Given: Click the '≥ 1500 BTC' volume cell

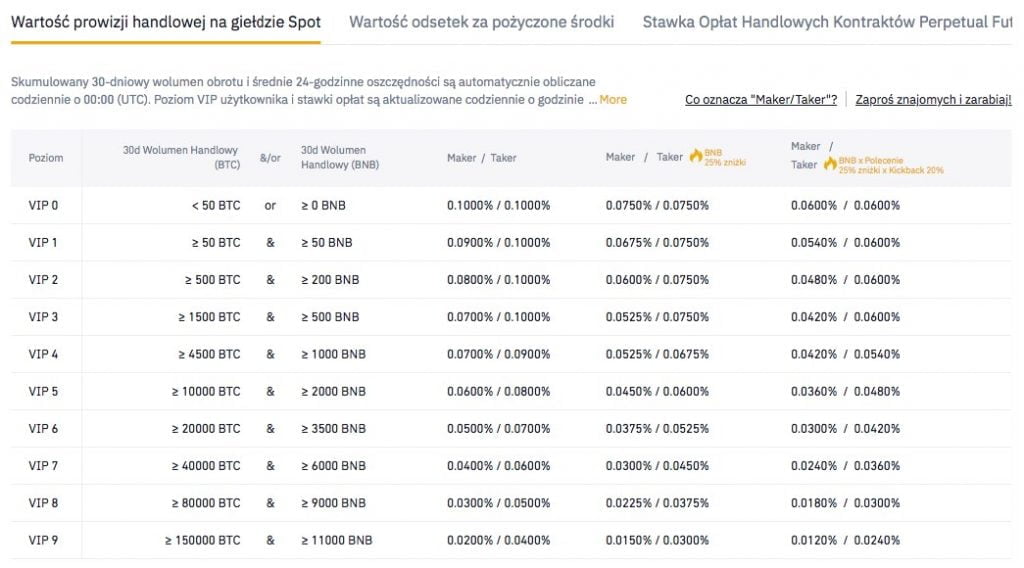Looking at the screenshot, I should click(209, 317).
